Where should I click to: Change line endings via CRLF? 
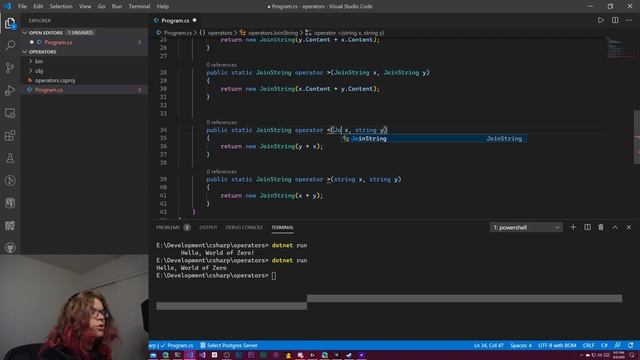tap(588, 345)
